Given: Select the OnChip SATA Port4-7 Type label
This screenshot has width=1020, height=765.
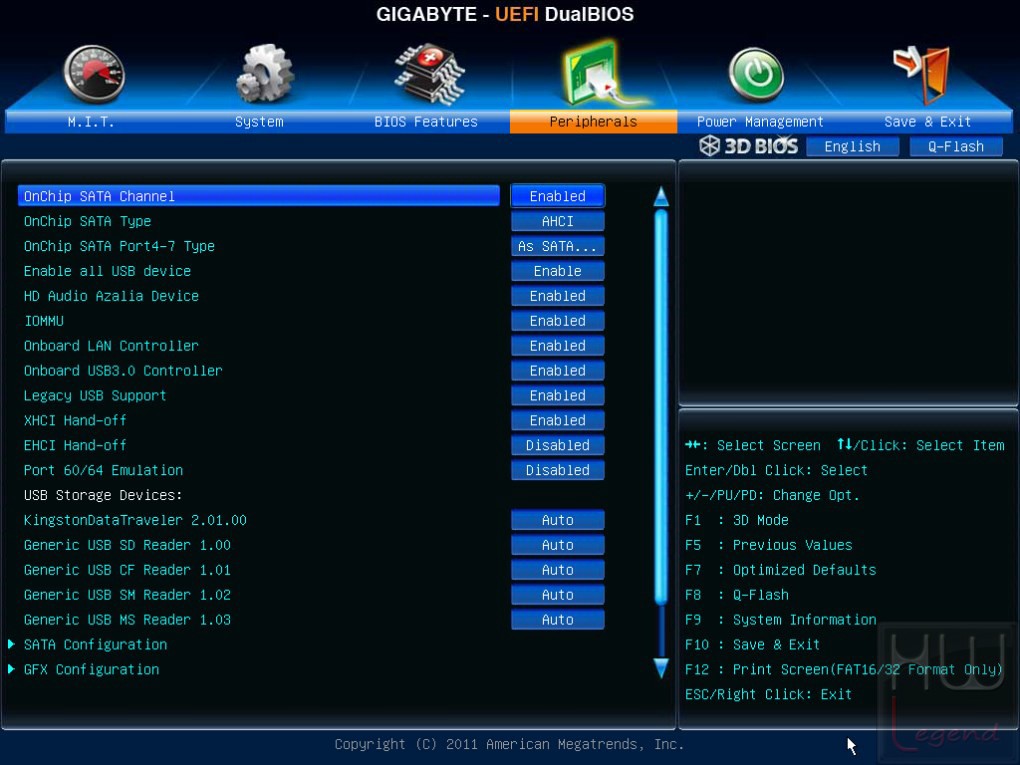Looking at the screenshot, I should pyautogui.click(x=119, y=246).
